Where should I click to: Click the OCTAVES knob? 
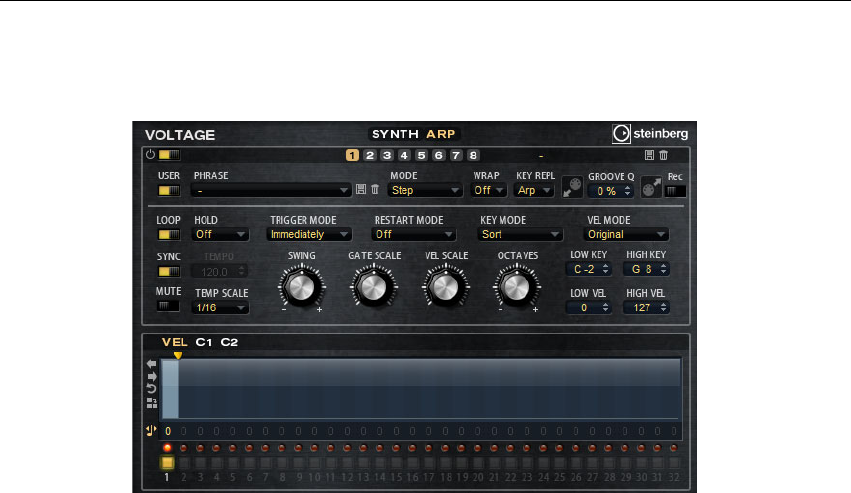click(517, 287)
